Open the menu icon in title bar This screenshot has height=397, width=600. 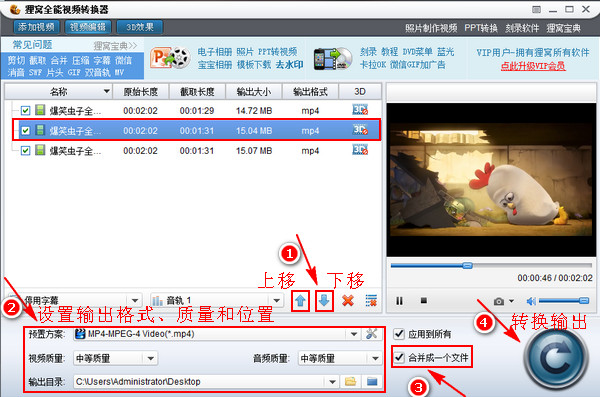(x=536, y=10)
